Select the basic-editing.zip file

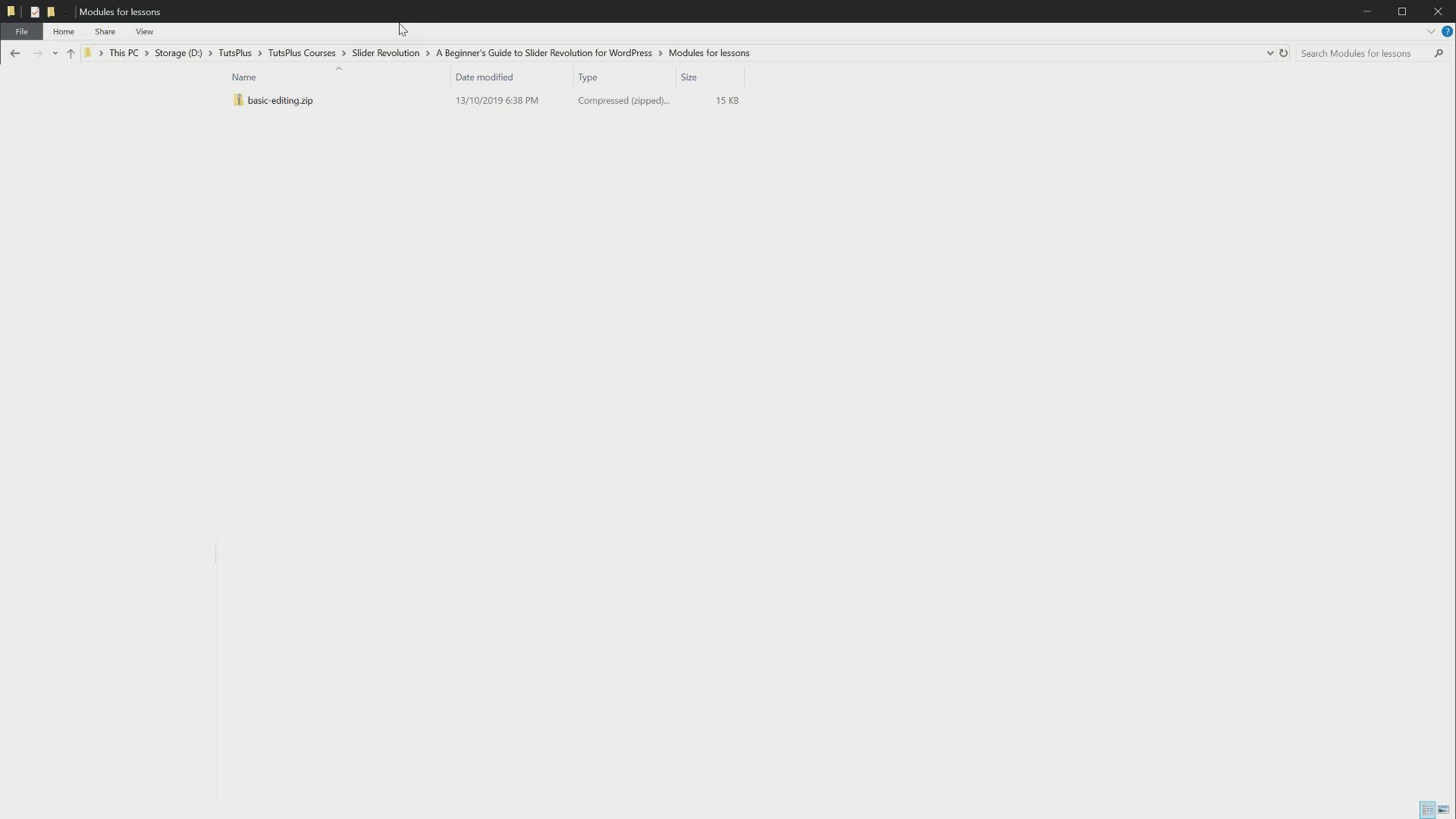pyautogui.click(x=280, y=100)
